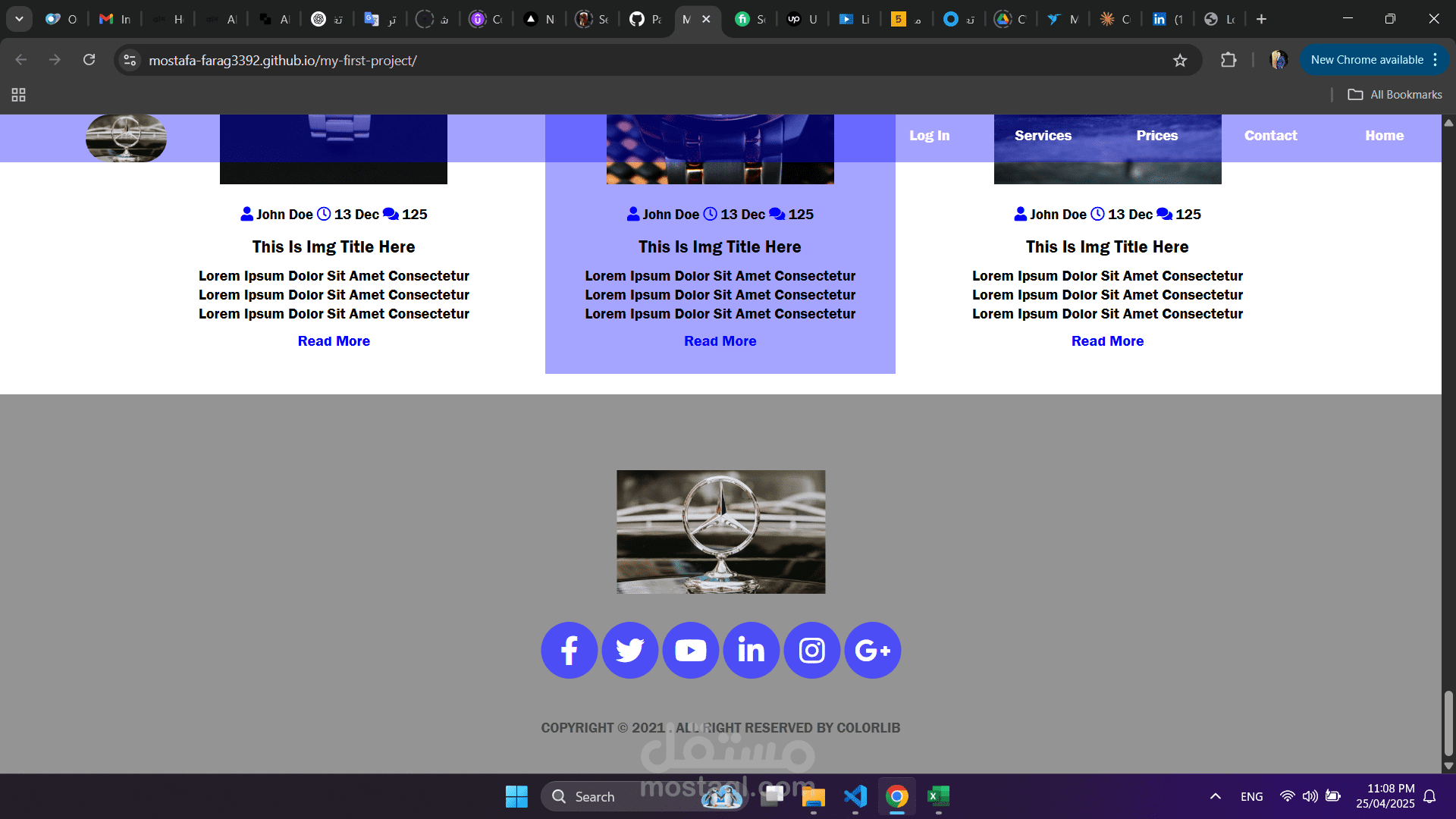Click the Log In nav link
Screen dimensions: 1456x819
[929, 136]
